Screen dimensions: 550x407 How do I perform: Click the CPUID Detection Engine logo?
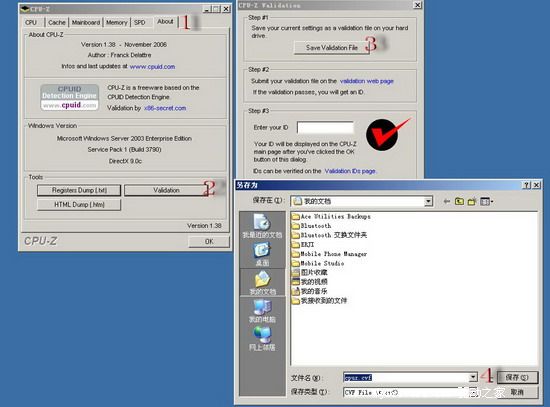[69, 97]
